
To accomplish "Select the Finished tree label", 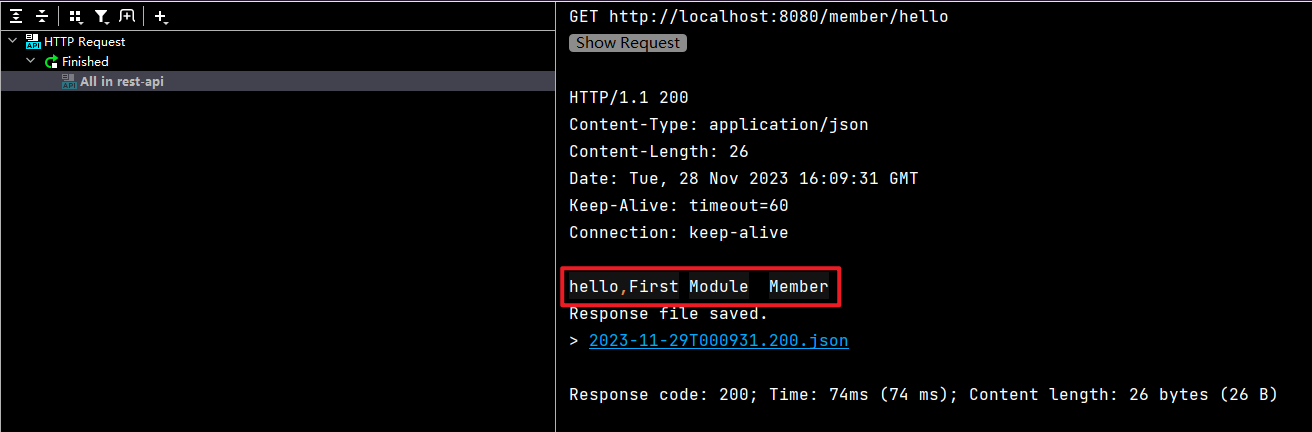I will [85, 62].
